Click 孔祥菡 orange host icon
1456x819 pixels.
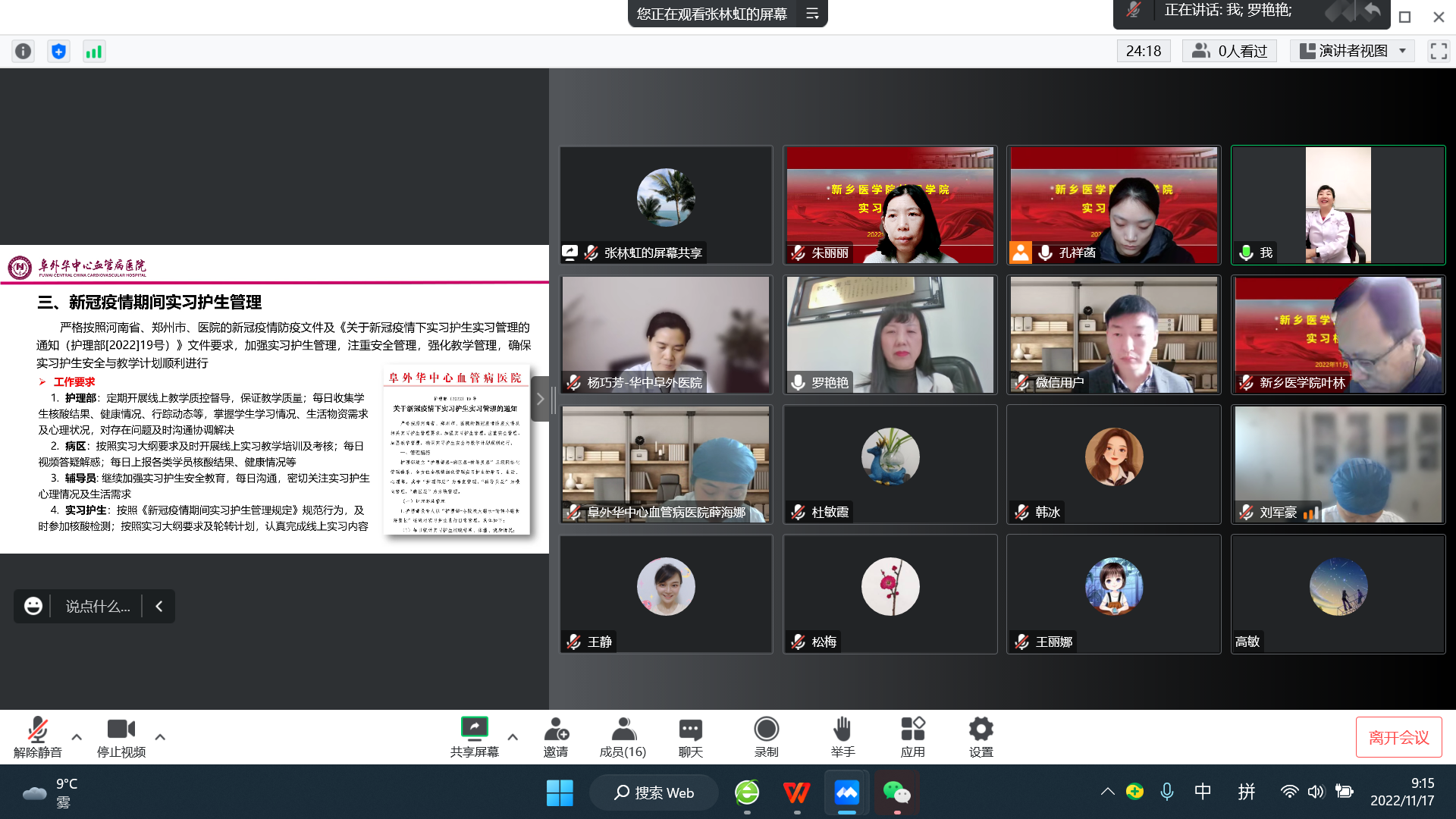(x=1021, y=253)
